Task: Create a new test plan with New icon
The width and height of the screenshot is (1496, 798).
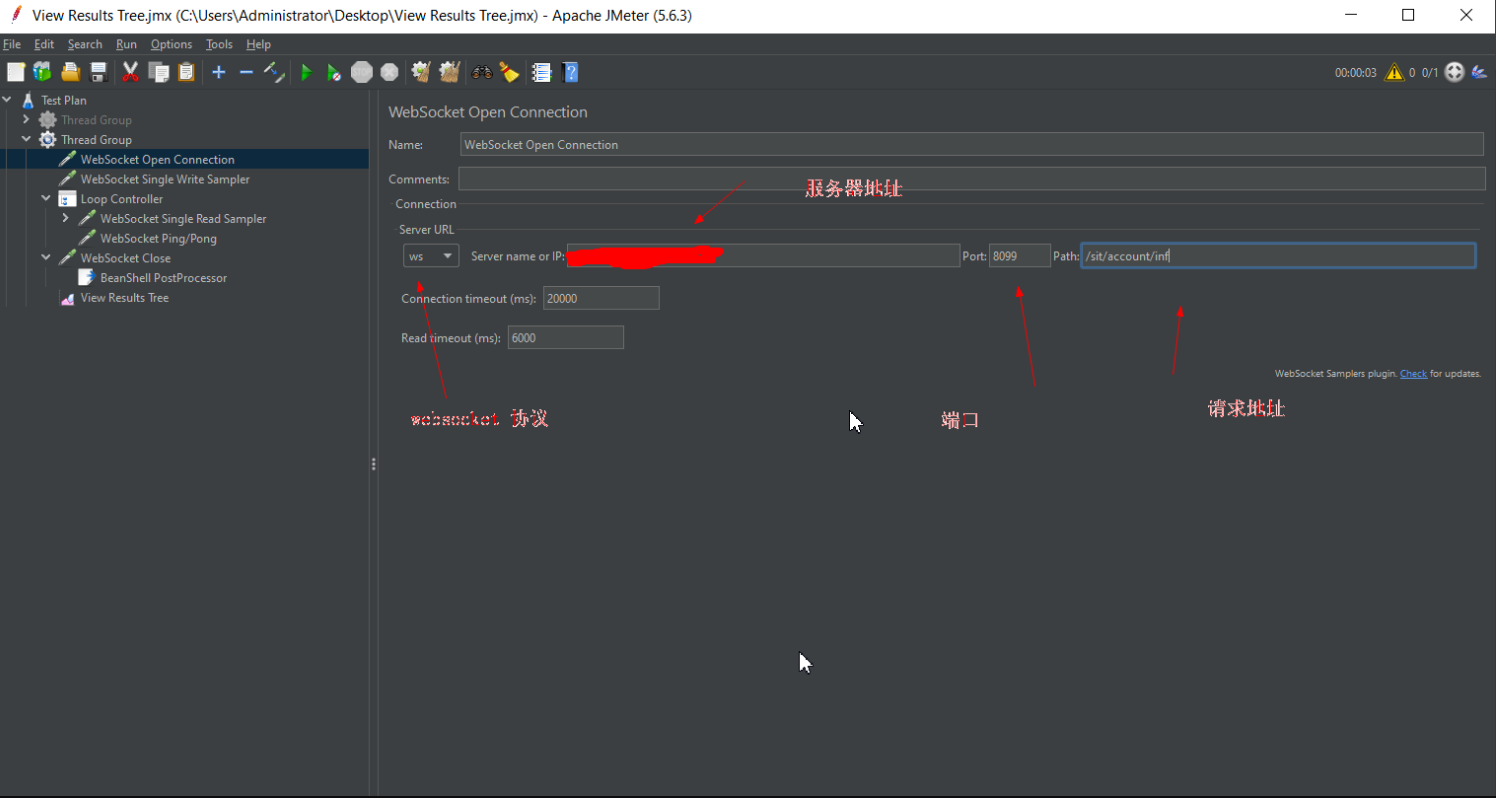Action: (x=15, y=72)
